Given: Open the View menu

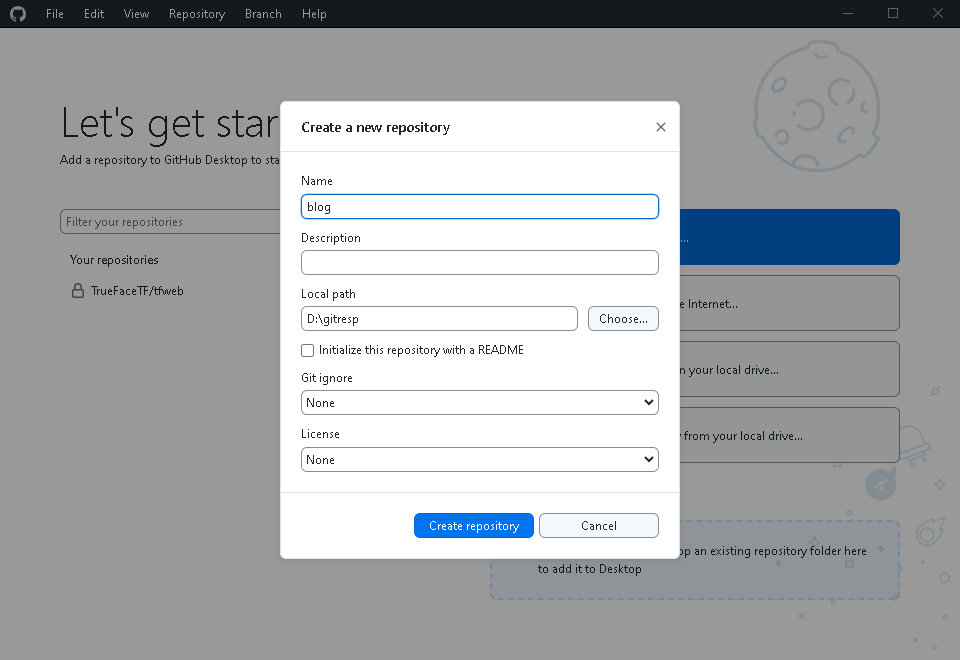Looking at the screenshot, I should click(x=136, y=14).
